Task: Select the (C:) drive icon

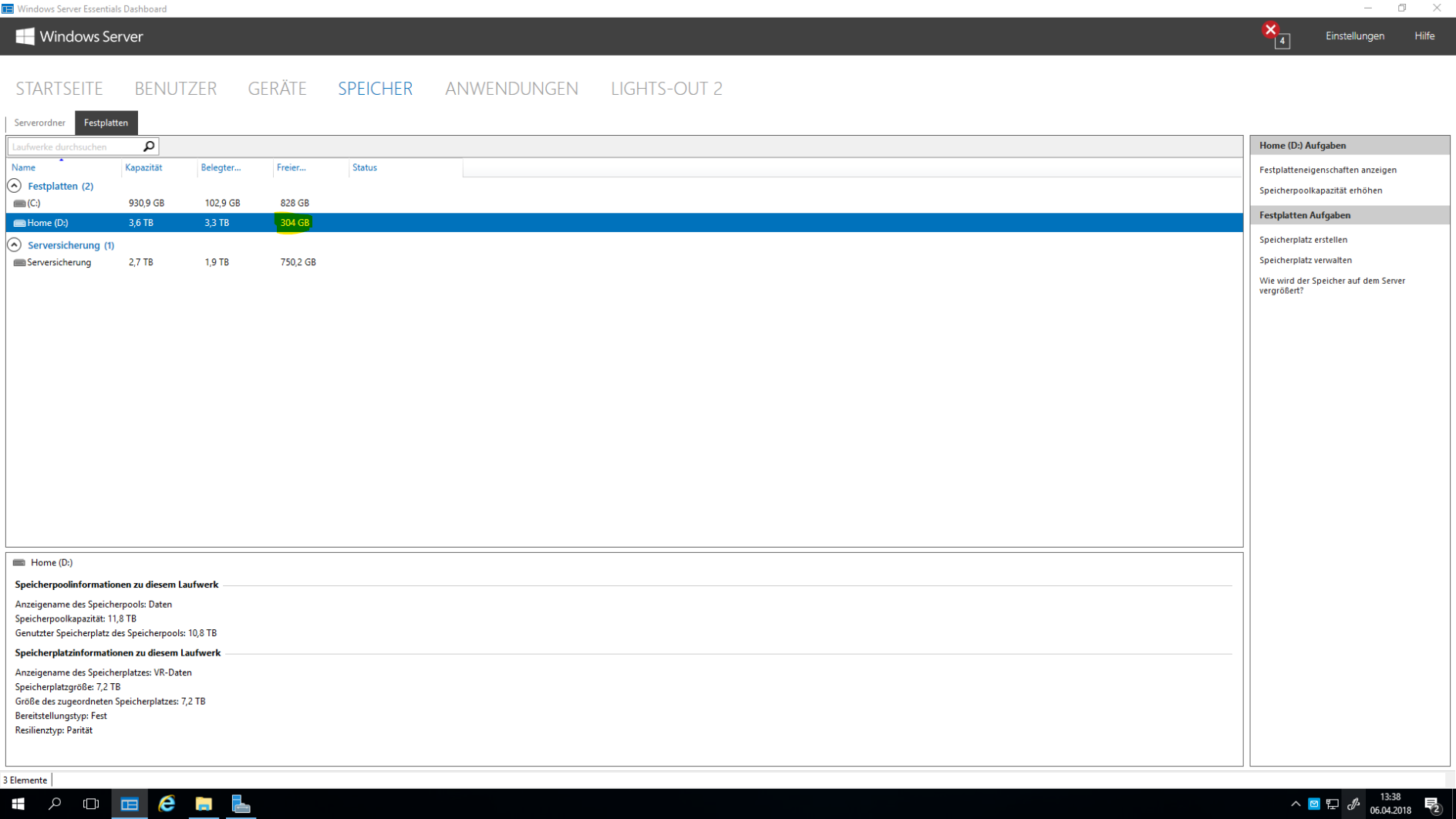Action: coord(19,203)
